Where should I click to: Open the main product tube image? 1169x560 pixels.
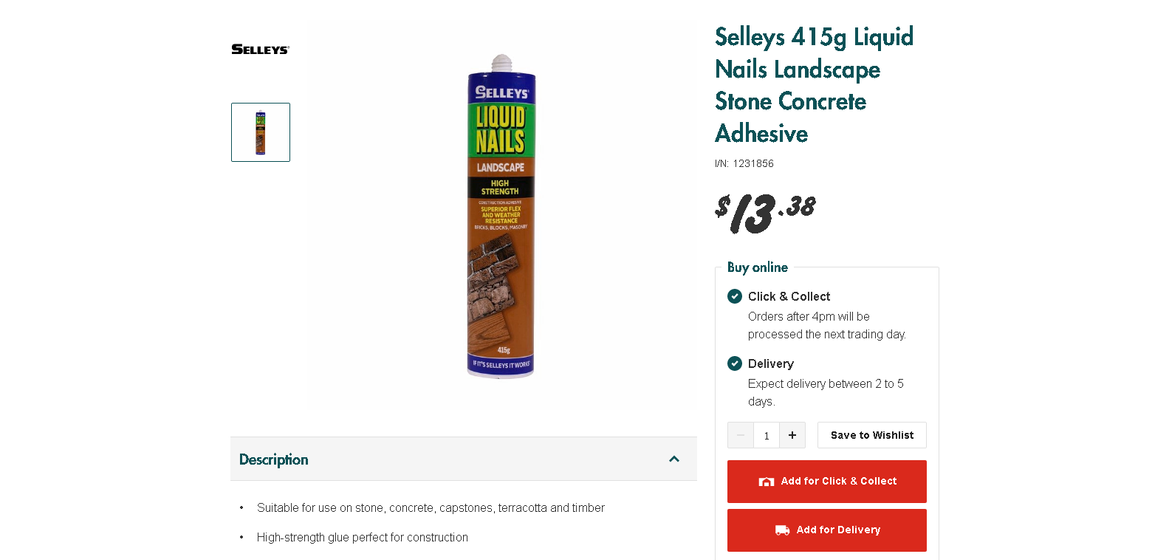pyautogui.click(x=500, y=215)
